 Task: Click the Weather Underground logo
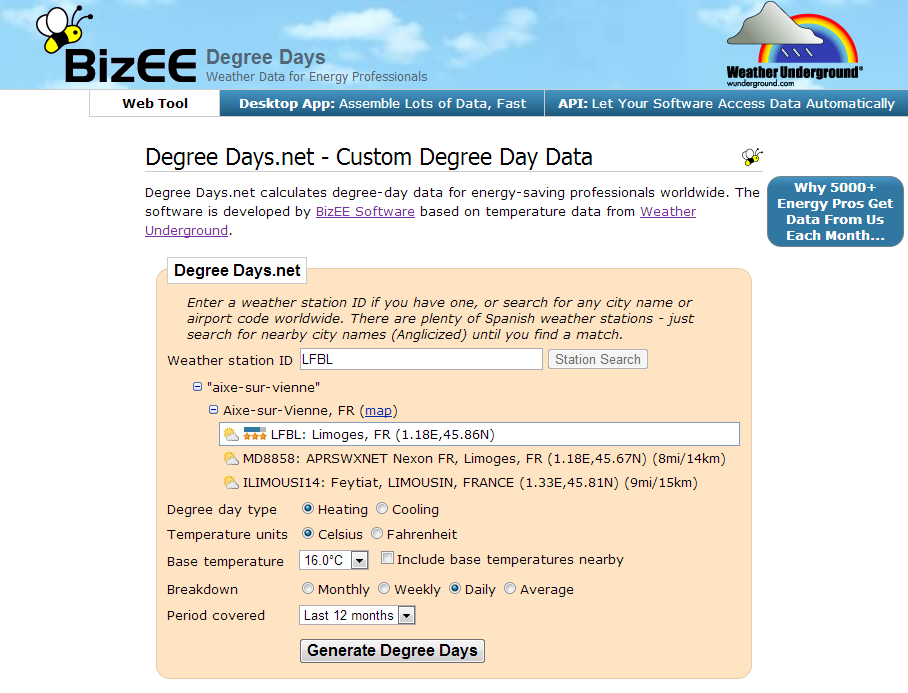pos(794,45)
